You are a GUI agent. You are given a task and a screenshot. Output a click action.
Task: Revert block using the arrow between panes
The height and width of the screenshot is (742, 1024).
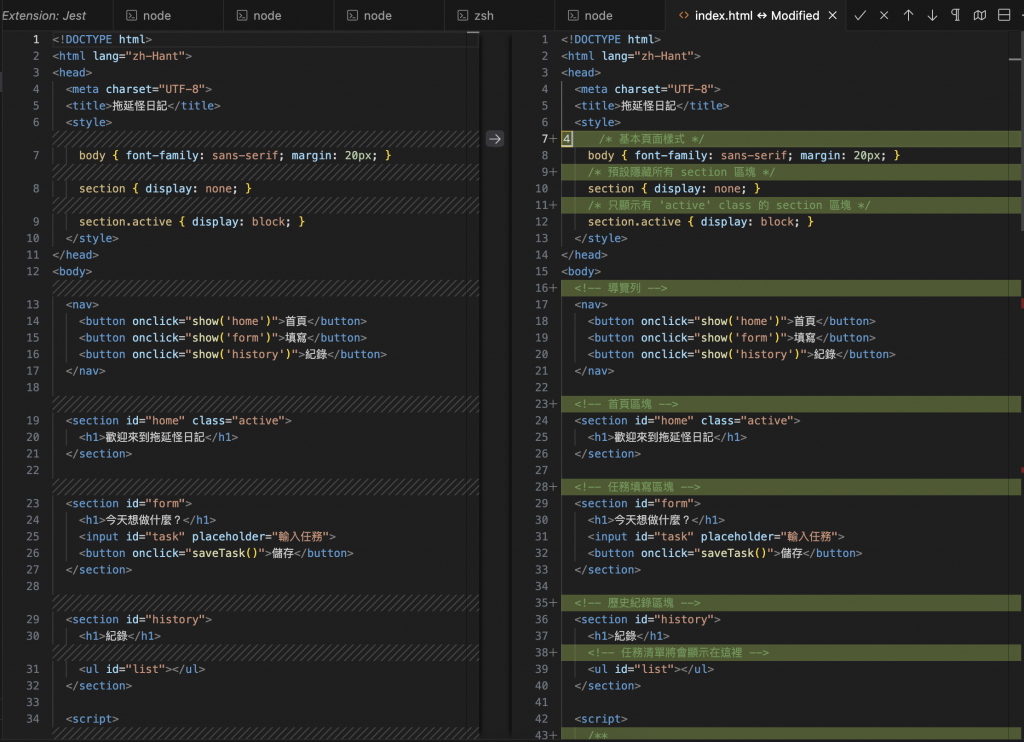click(x=495, y=139)
